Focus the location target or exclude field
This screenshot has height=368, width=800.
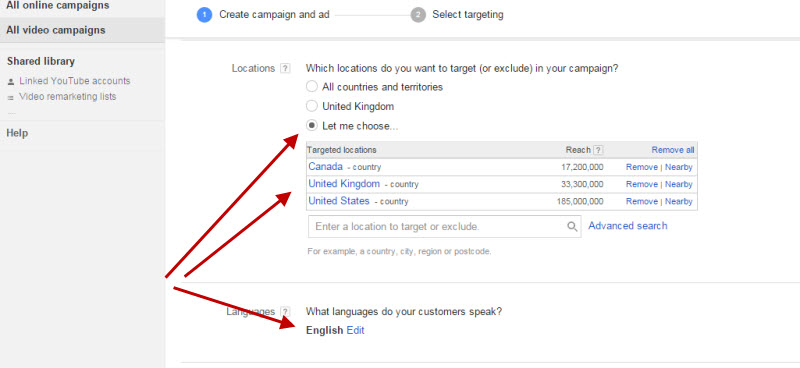(444, 226)
